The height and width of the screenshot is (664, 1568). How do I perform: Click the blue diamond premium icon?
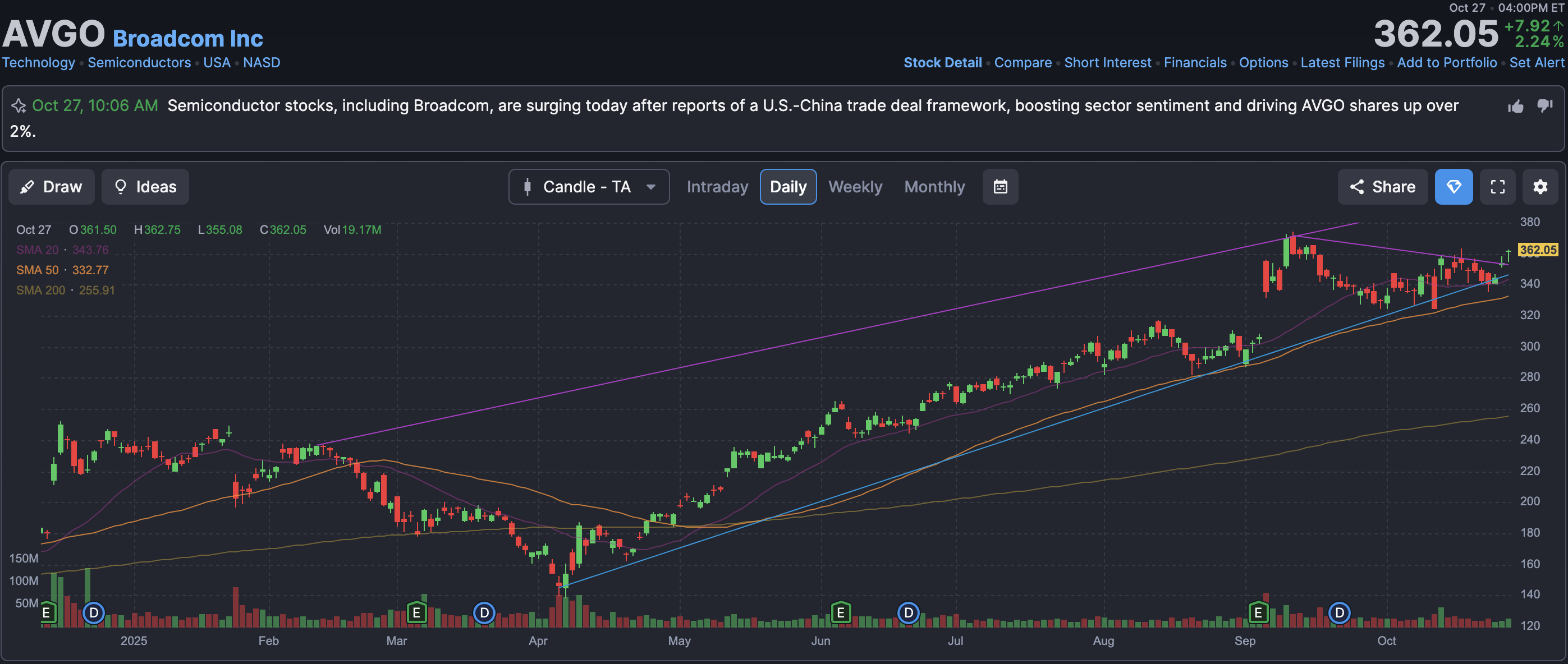1454,187
